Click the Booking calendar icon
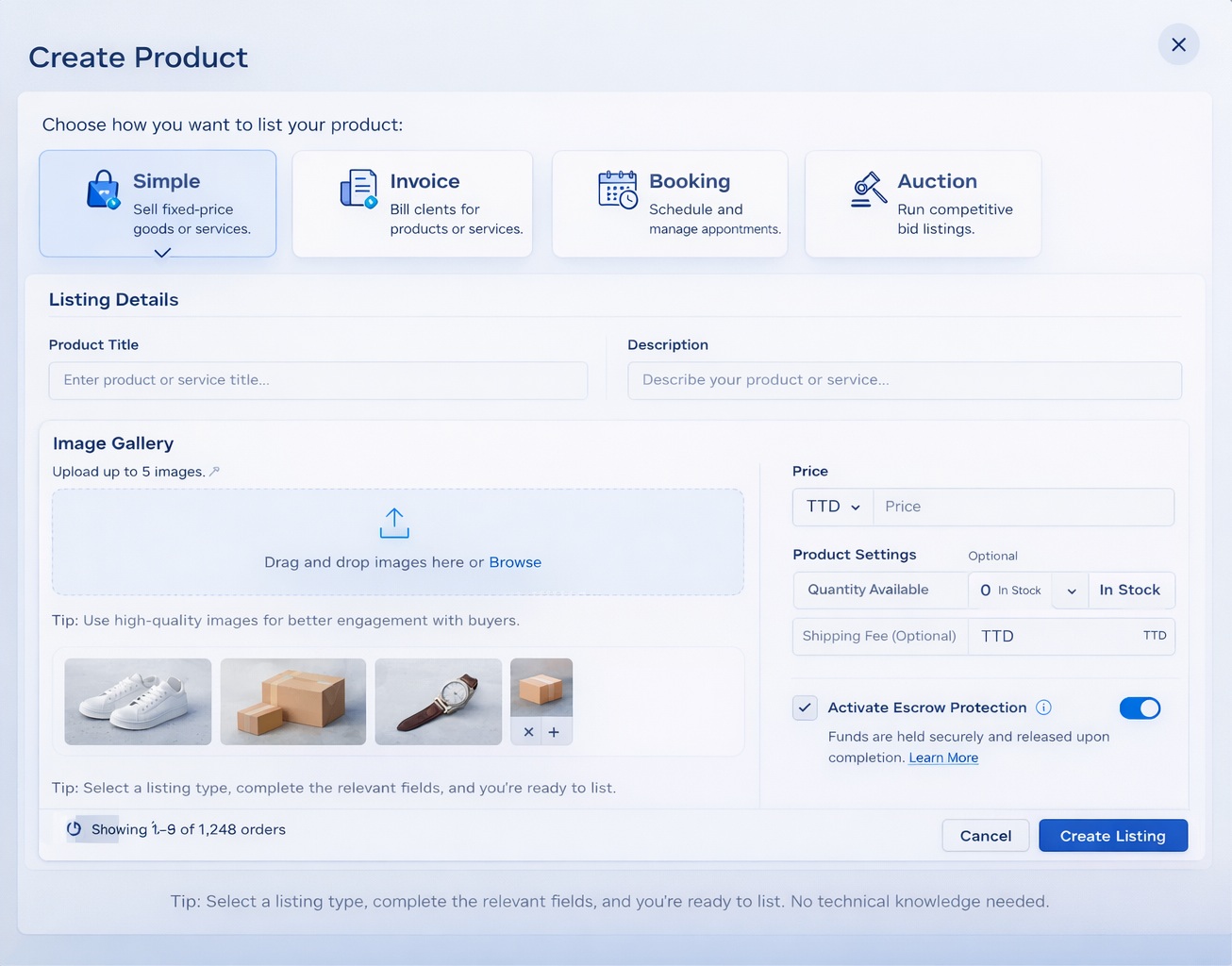This screenshot has width=1232, height=966. tap(616, 189)
